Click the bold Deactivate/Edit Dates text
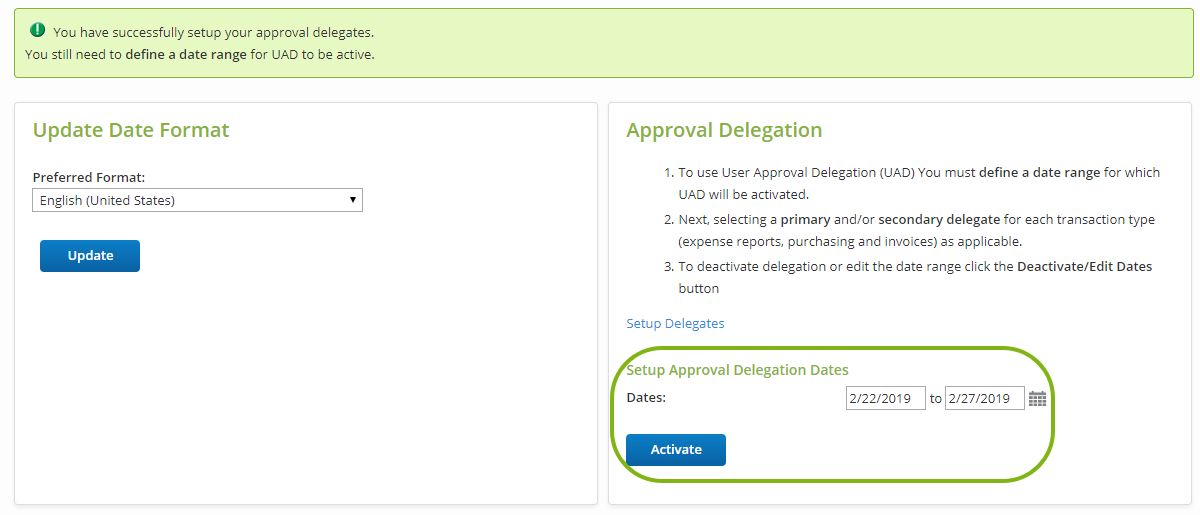 click(x=1084, y=266)
